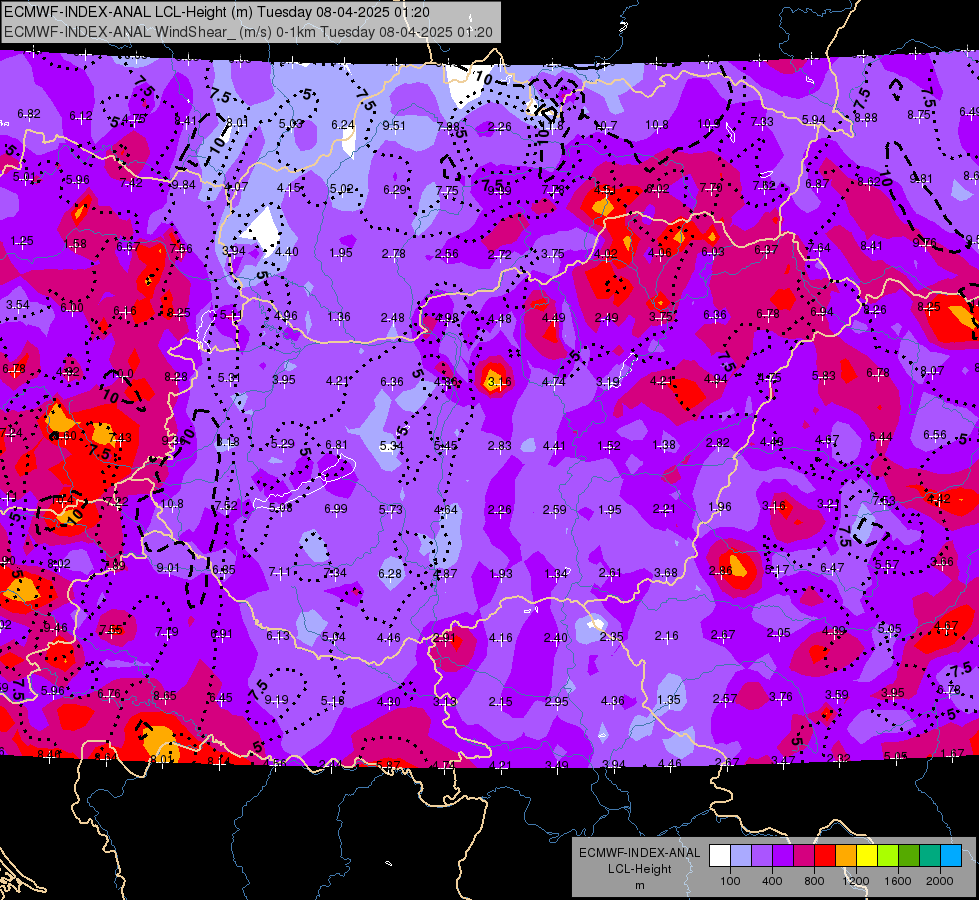
Task: Click the grid value 5.73
Action: tap(391, 510)
